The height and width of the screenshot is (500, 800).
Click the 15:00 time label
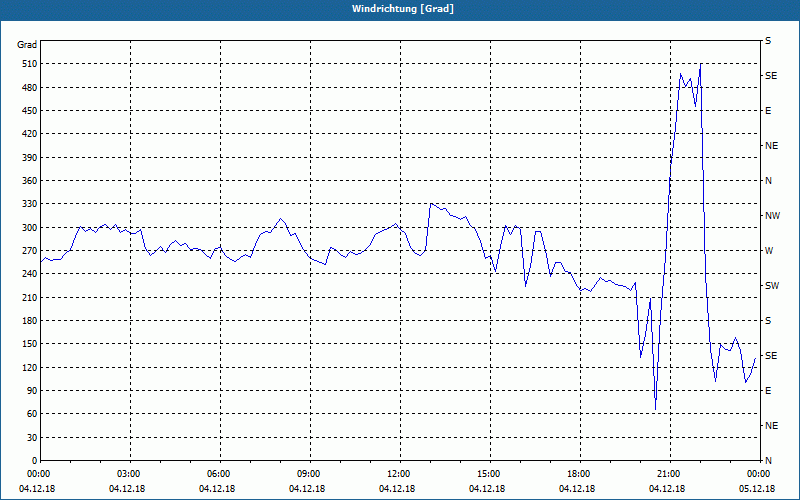point(490,474)
